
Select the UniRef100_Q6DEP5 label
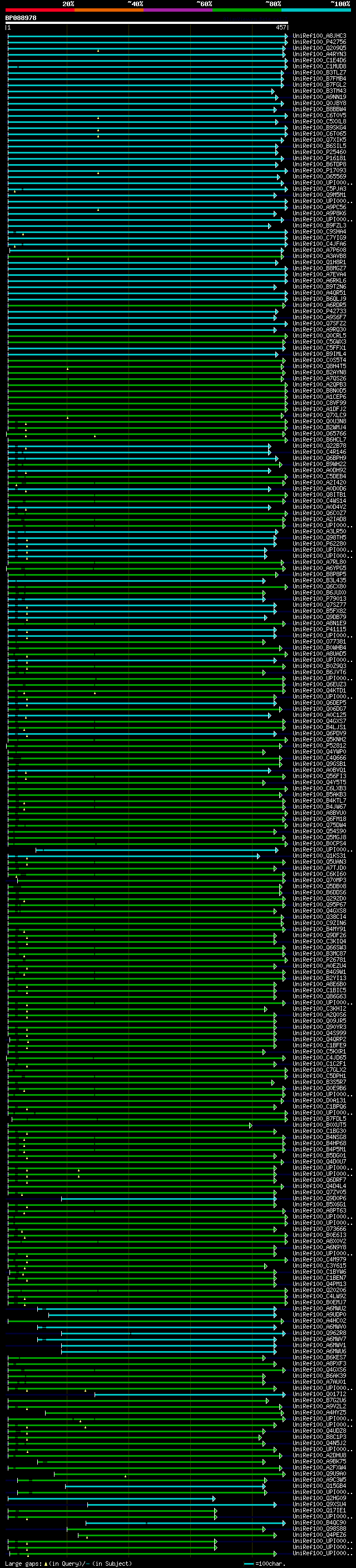click(x=319, y=703)
